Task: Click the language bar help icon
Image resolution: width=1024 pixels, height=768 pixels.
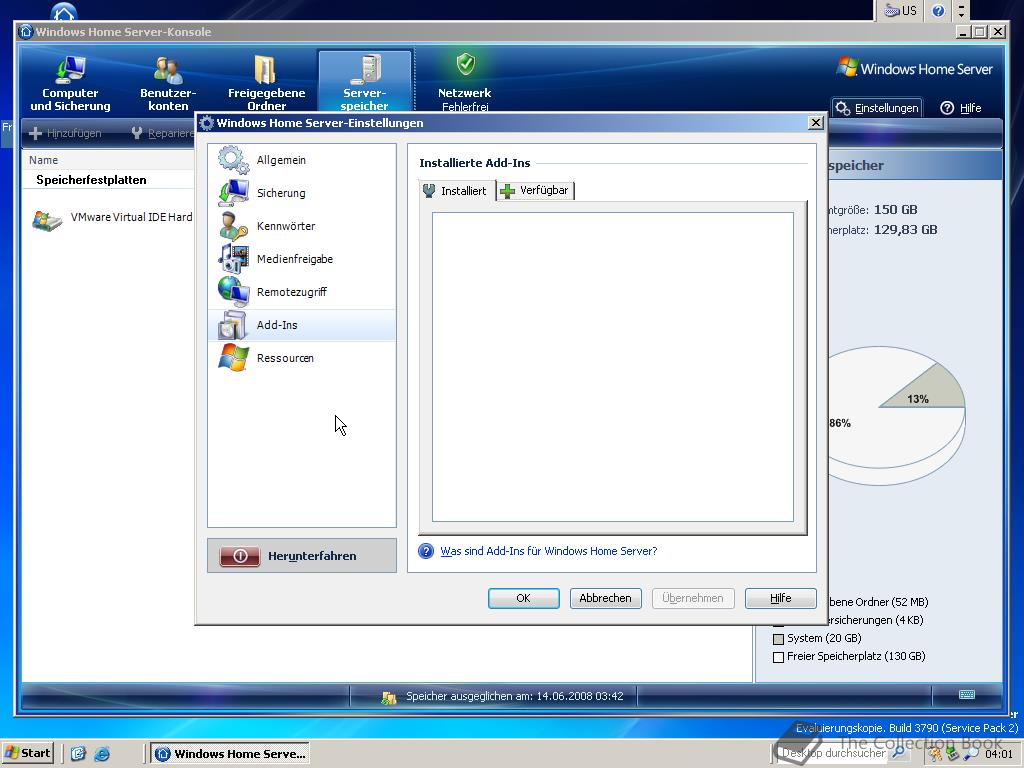Action: point(938,10)
